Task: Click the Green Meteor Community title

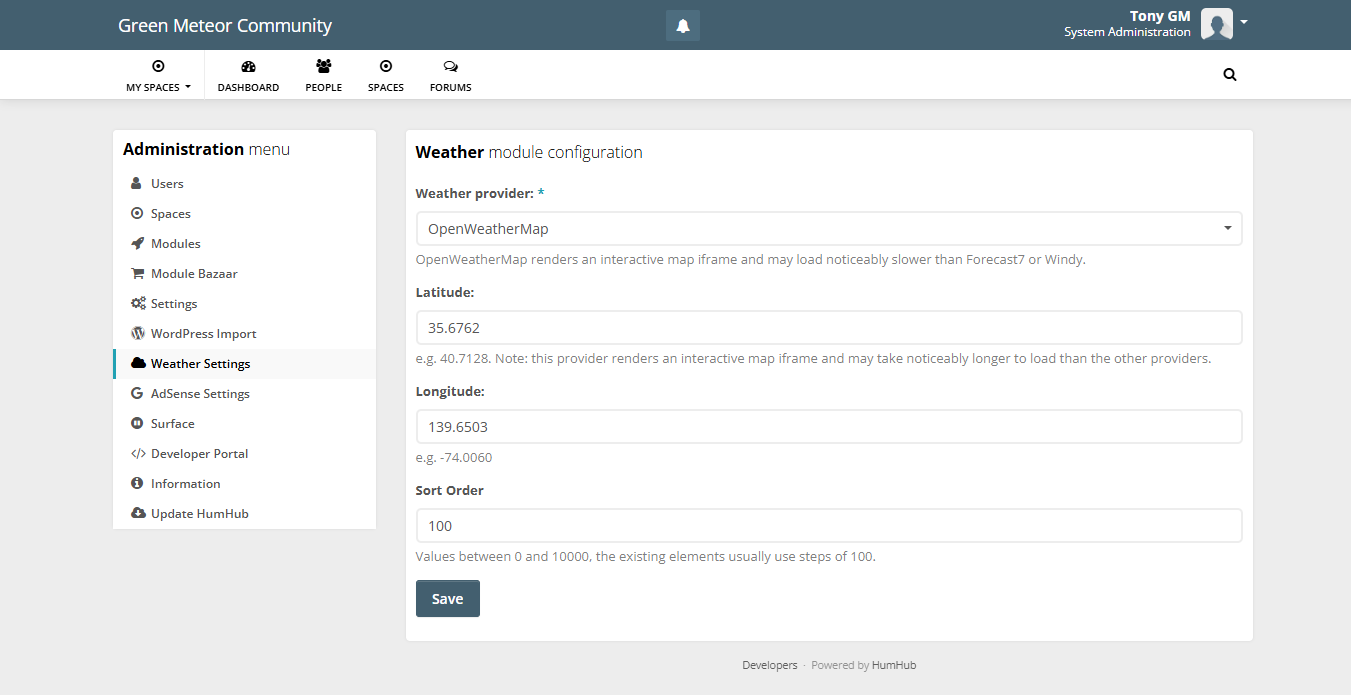Action: pos(225,26)
